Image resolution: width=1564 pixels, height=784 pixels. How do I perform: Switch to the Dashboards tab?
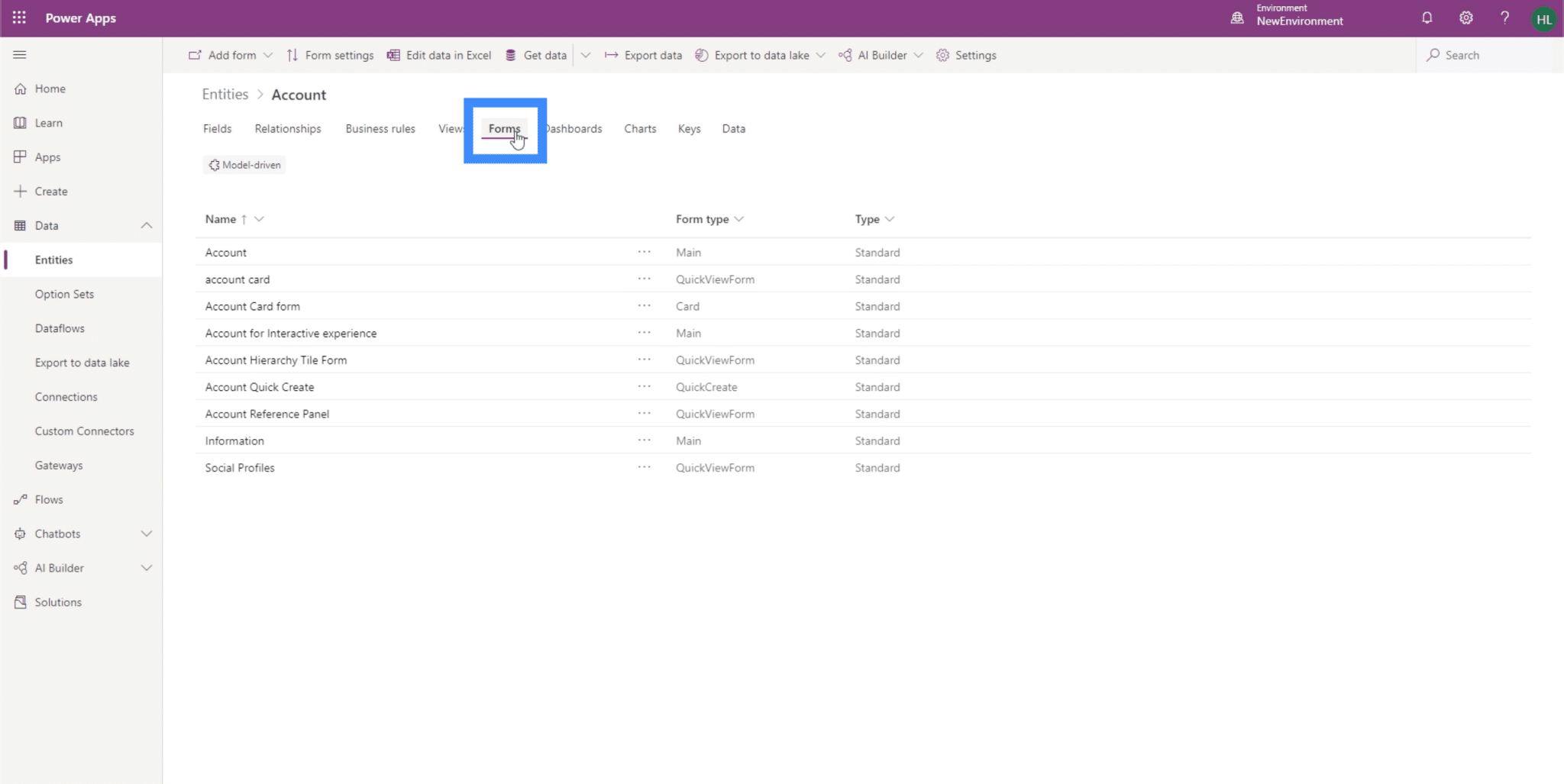click(574, 128)
